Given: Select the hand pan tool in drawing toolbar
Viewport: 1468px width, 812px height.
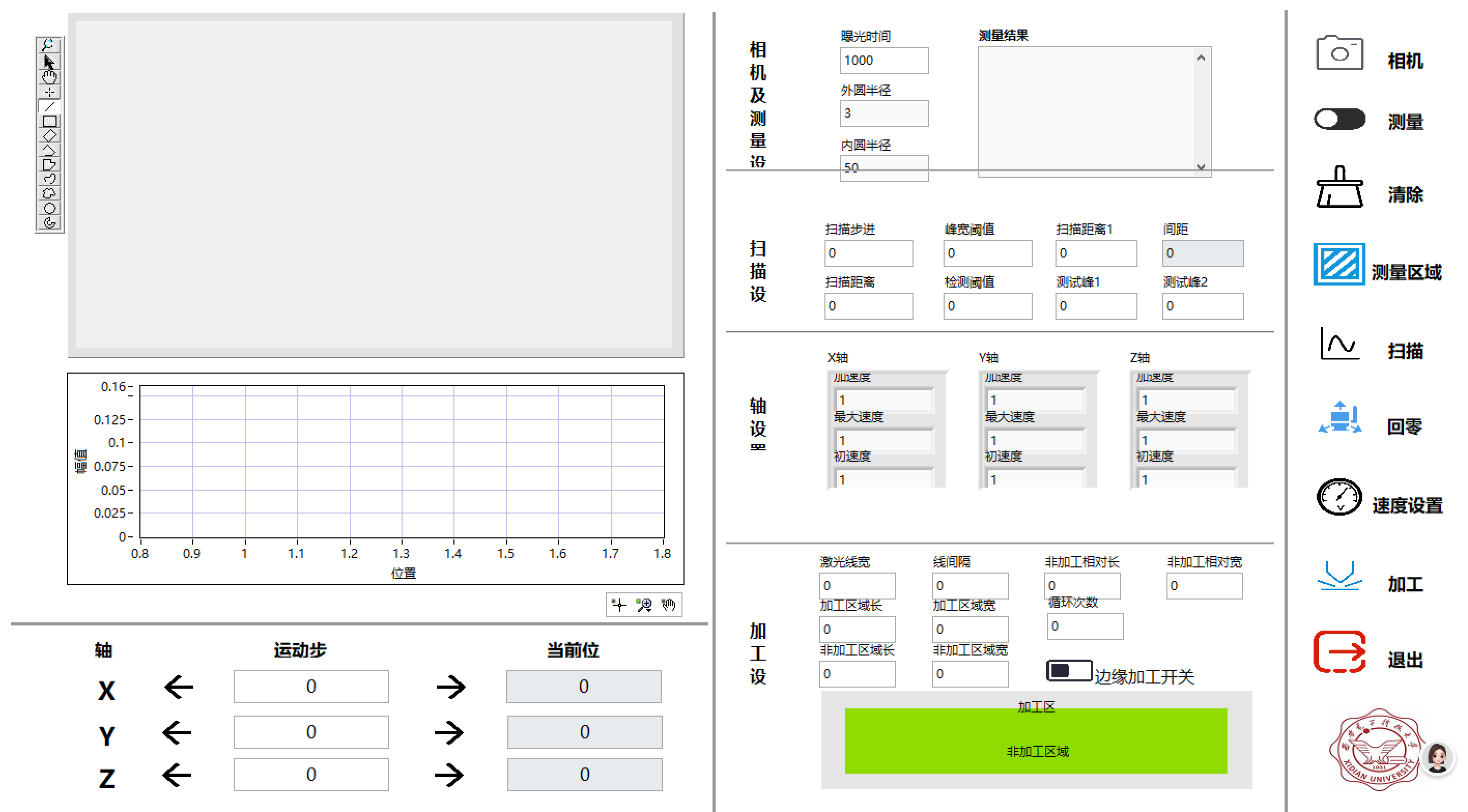Looking at the screenshot, I should (48, 76).
